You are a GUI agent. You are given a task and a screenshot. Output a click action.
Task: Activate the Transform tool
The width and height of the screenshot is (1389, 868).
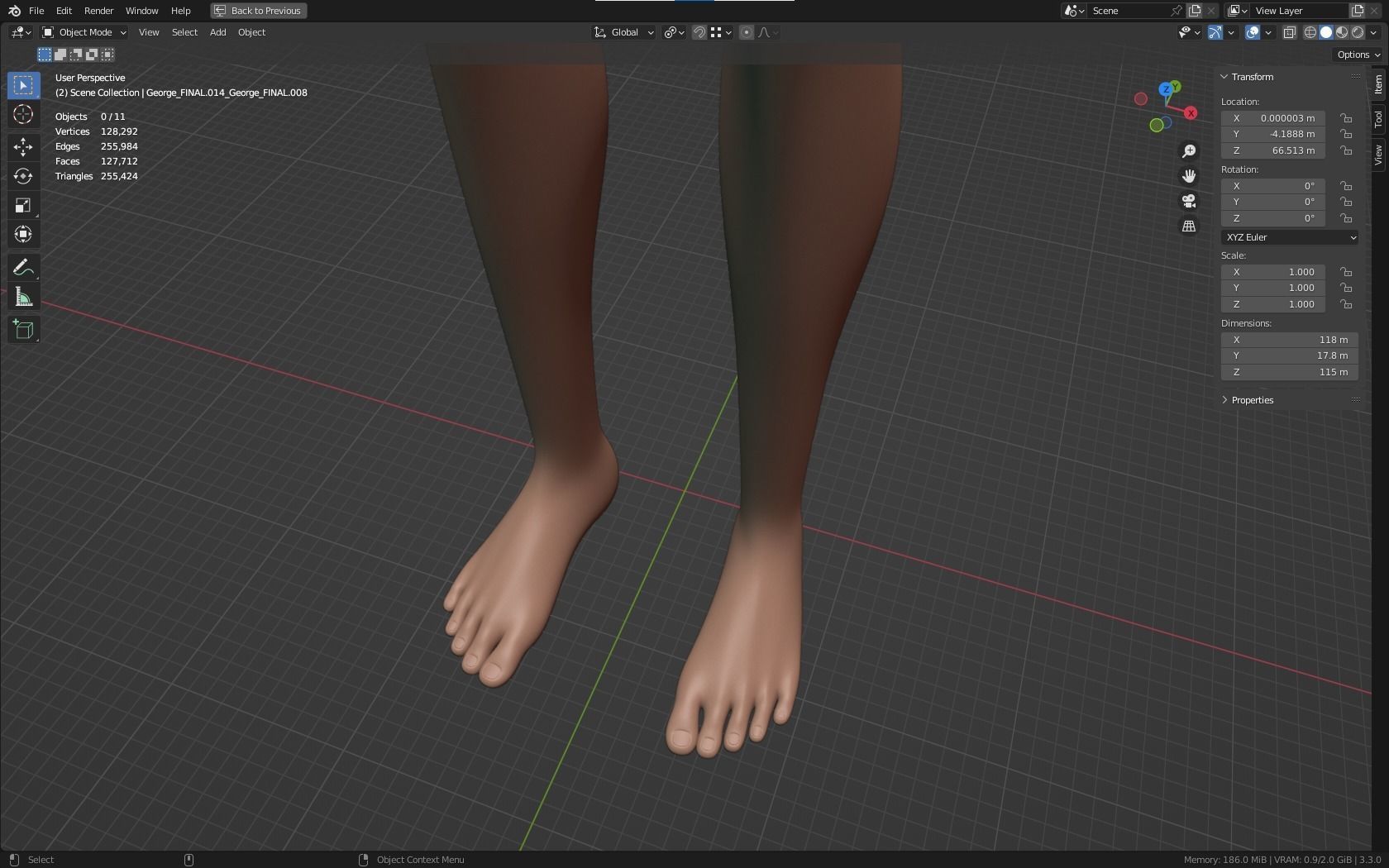click(x=23, y=234)
